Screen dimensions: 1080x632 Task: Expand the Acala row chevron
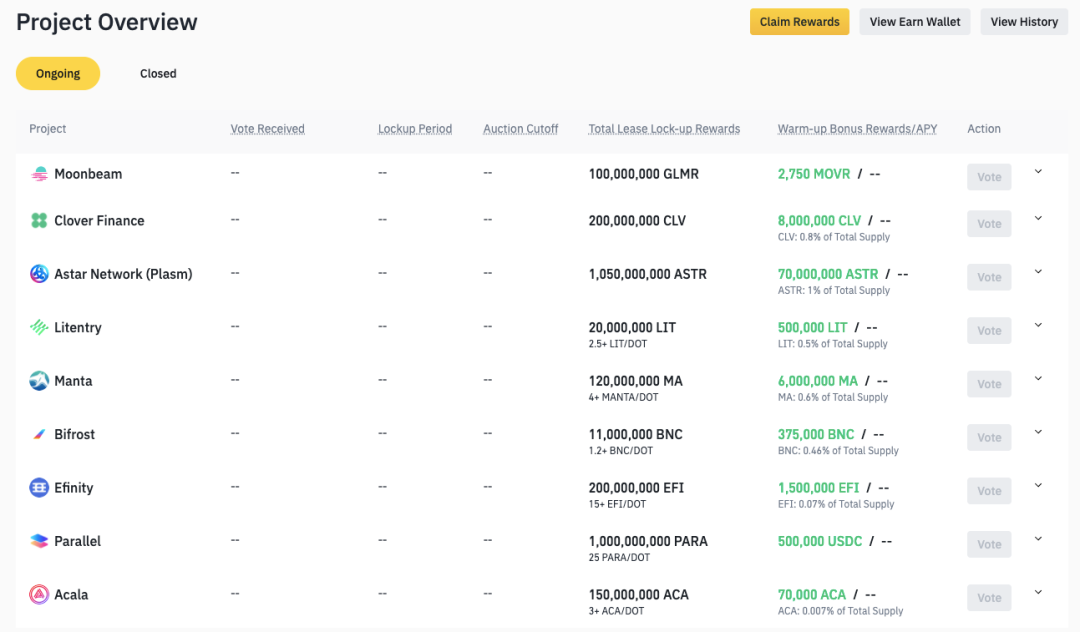[x=1038, y=592]
